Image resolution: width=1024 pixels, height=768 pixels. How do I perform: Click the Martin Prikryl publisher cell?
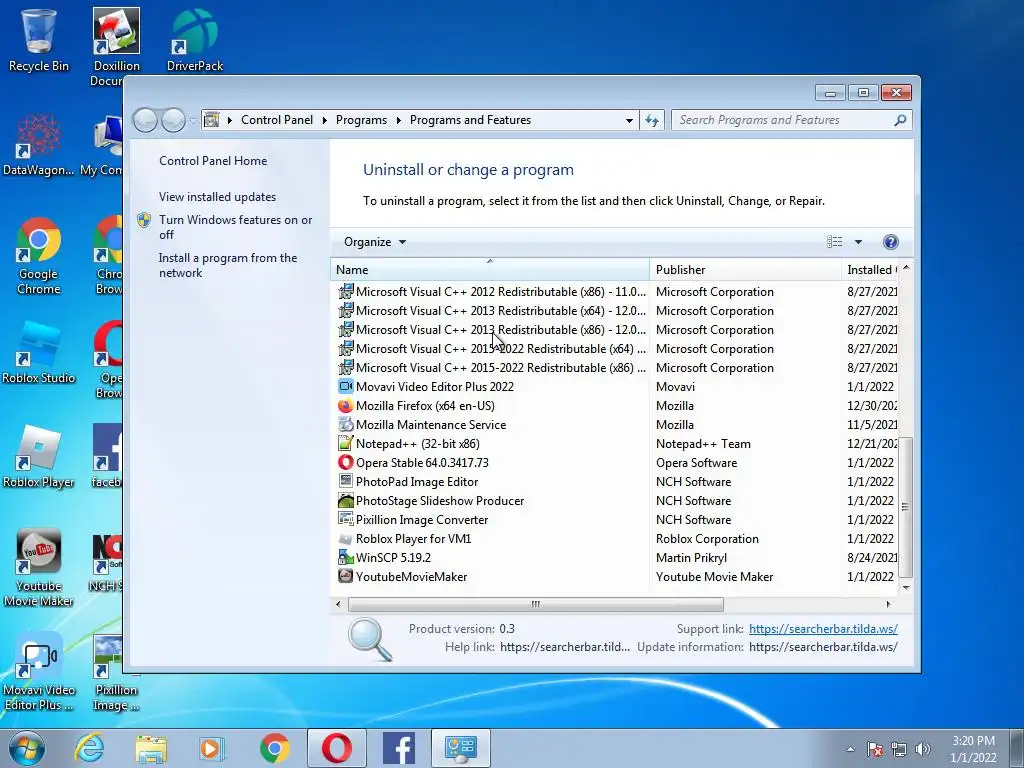(x=691, y=557)
